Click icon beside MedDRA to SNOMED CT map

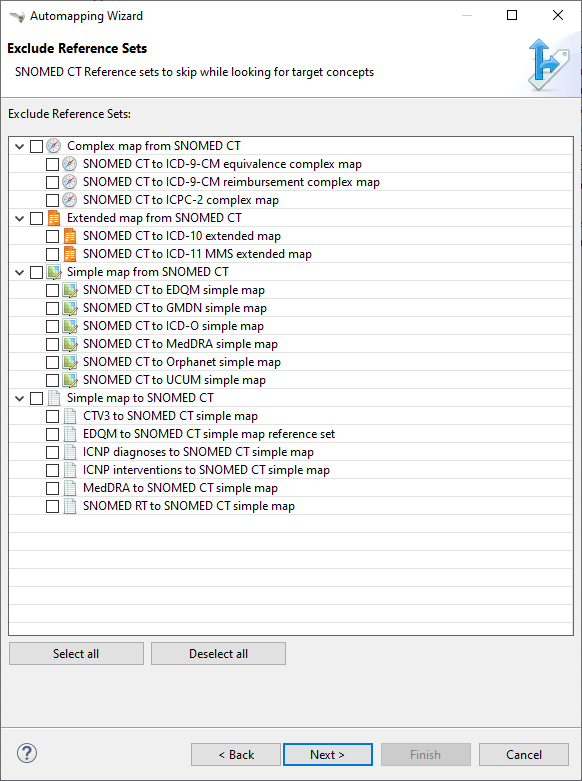pos(70,488)
